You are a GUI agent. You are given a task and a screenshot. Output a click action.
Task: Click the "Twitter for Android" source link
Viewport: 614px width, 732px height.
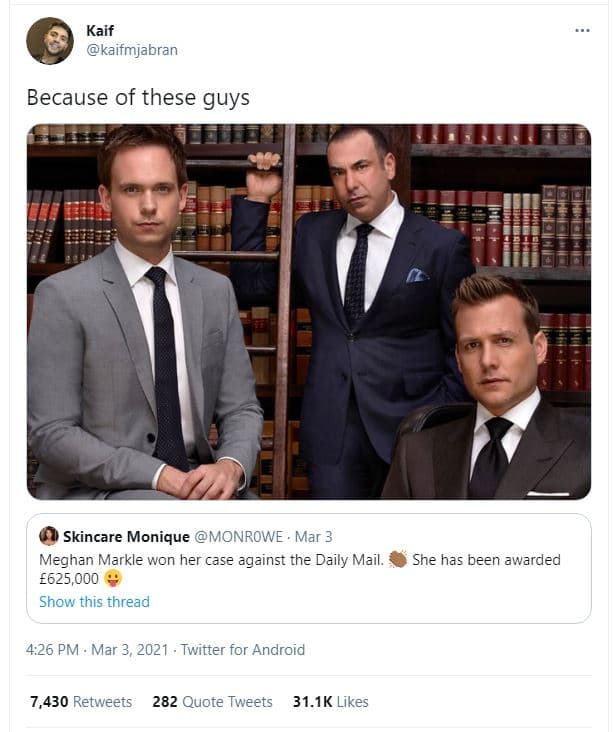pos(243,650)
